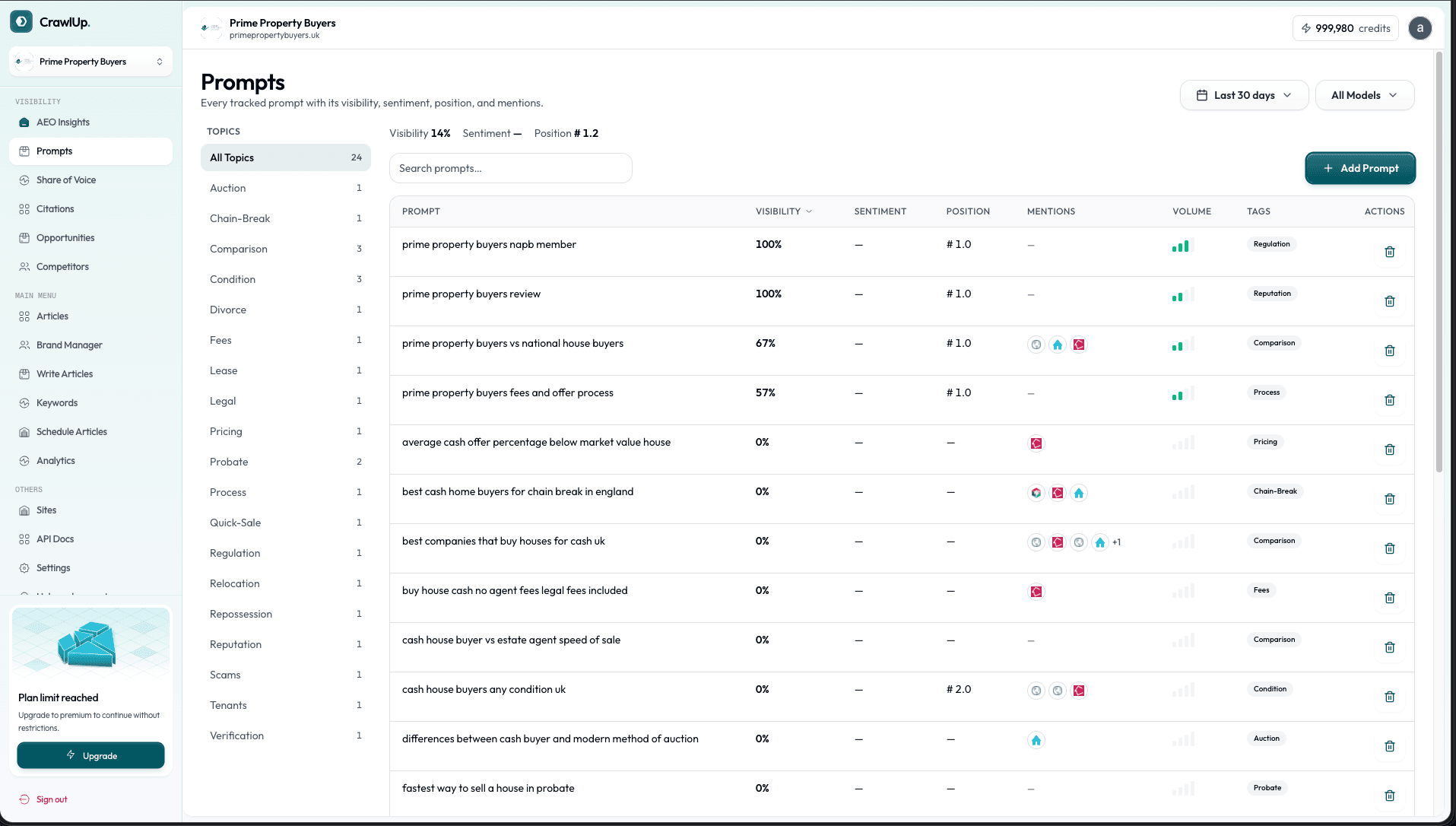1456x826 pixels.
Task: Go to Keywords
Action: (x=90, y=403)
